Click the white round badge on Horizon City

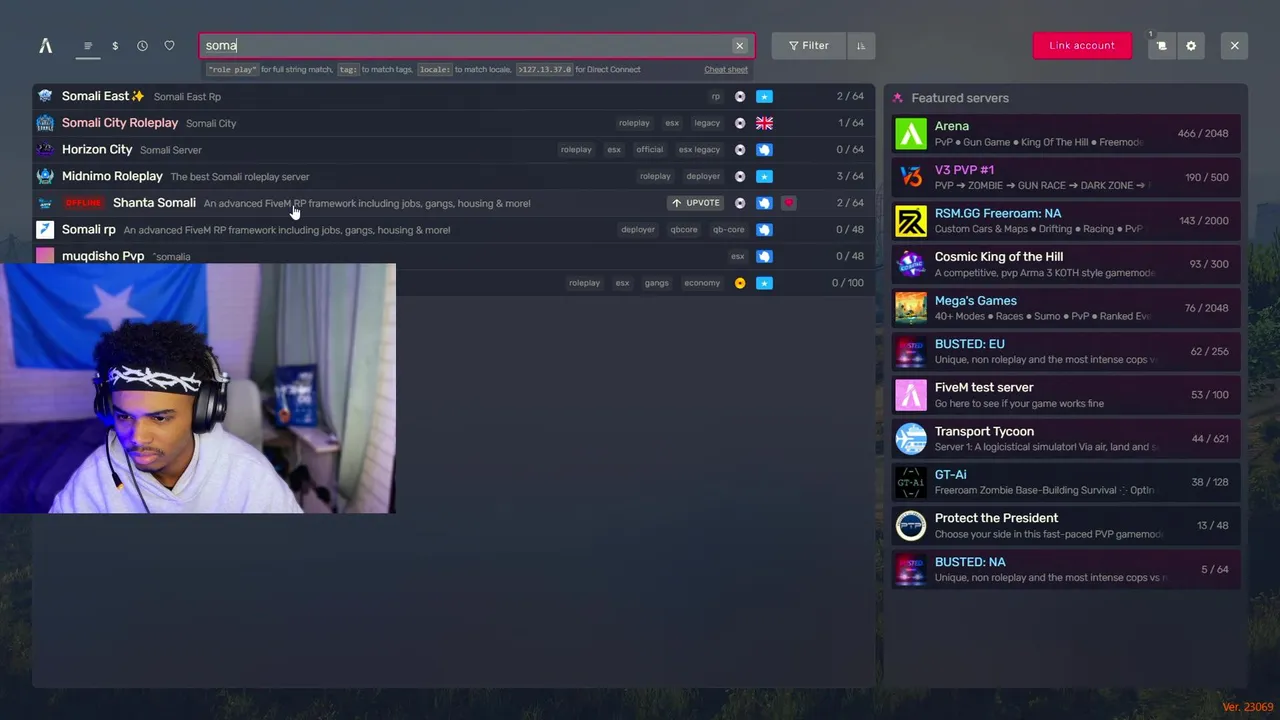740,150
